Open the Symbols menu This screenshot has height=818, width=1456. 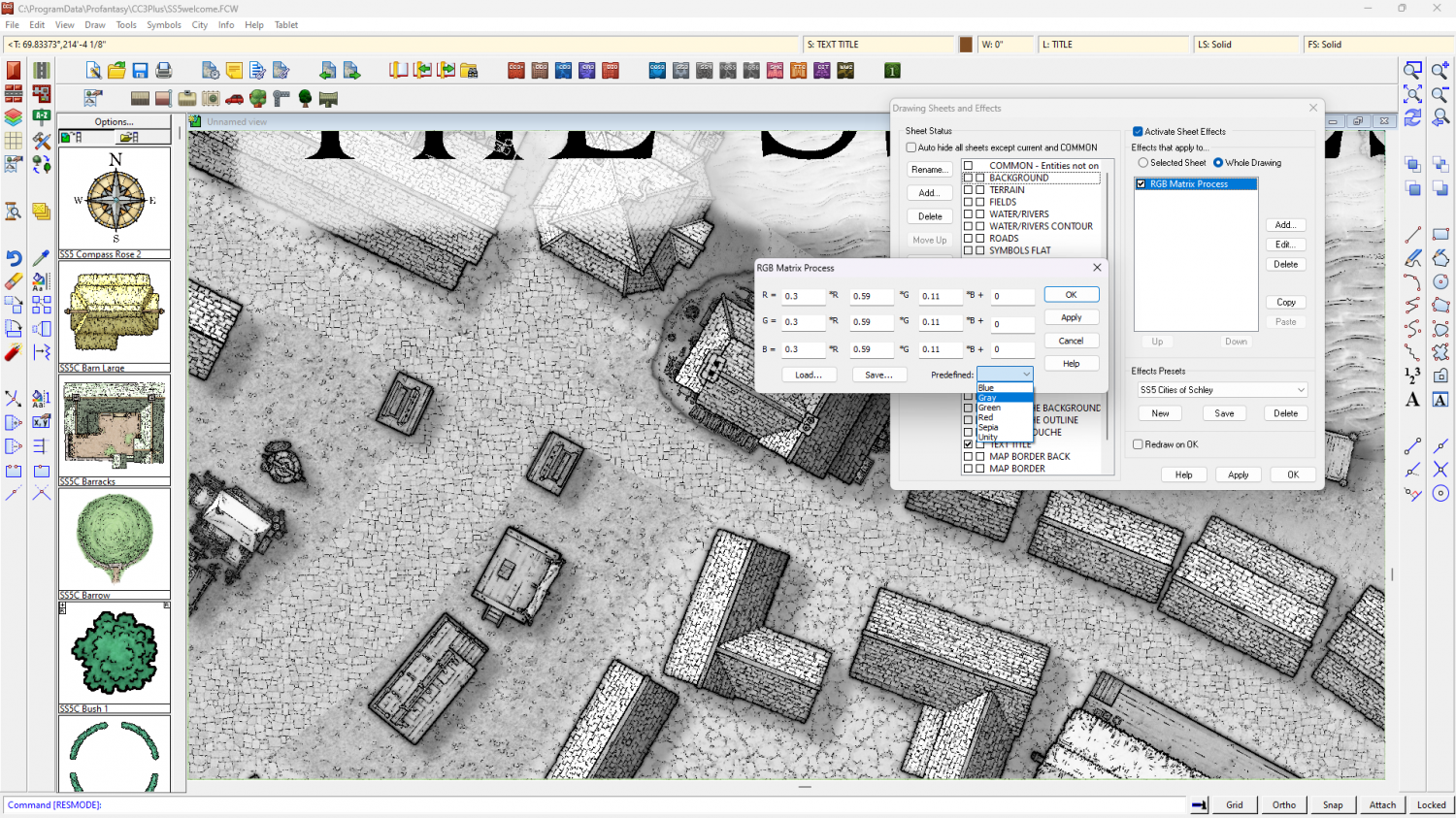point(164,25)
